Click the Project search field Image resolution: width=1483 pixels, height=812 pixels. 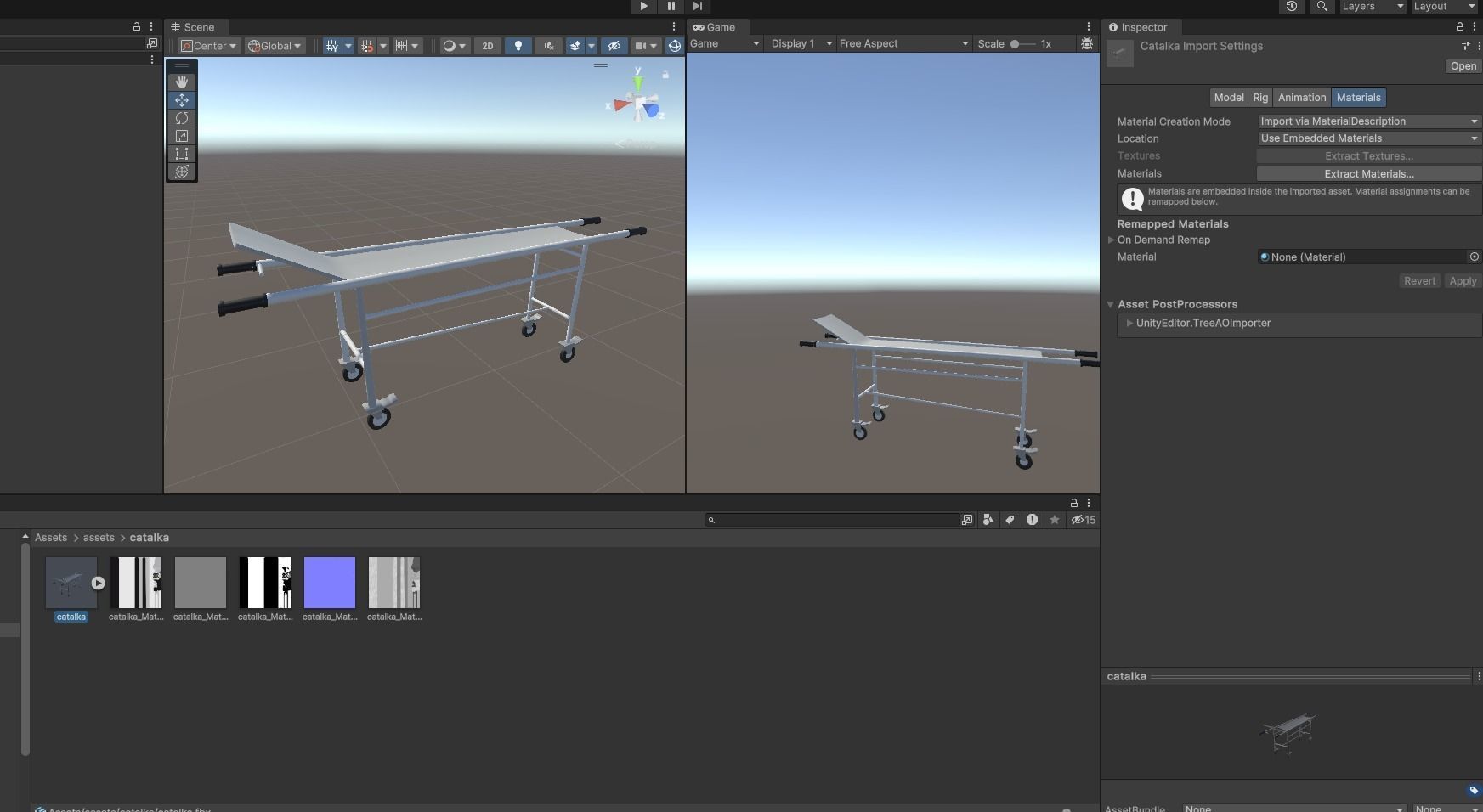coord(833,520)
